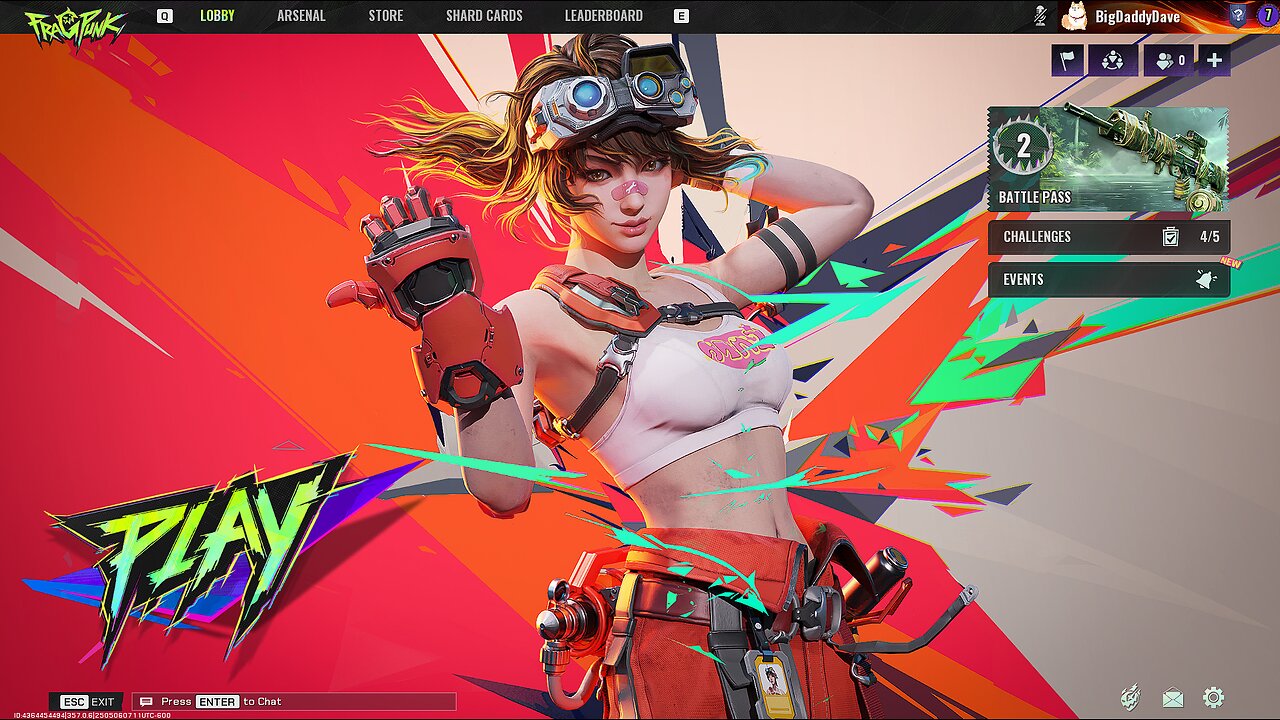The image size is (1280, 720).
Task: Open the Events panel
Action: [x=1109, y=280]
